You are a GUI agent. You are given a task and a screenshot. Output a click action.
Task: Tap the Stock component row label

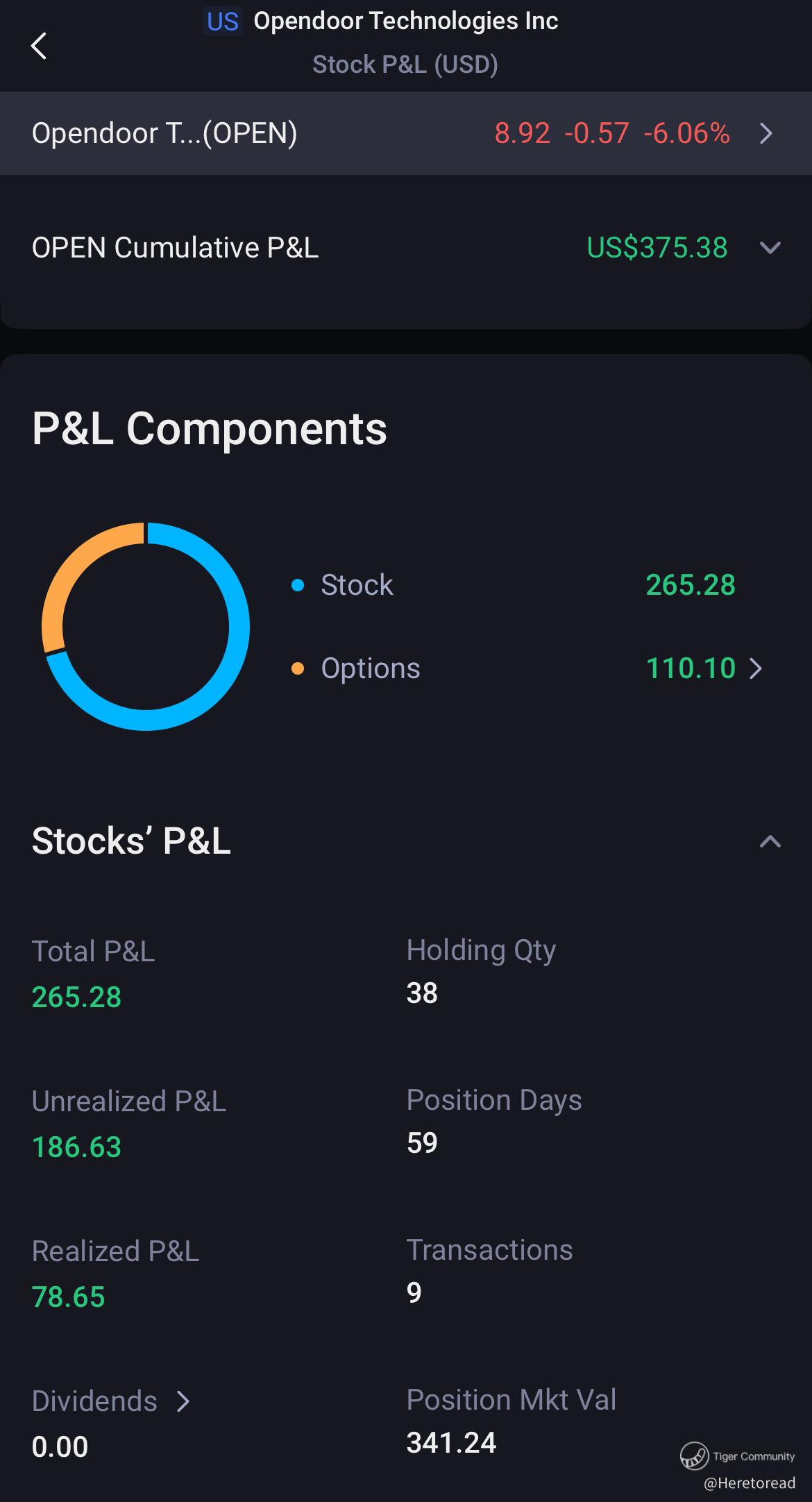click(x=357, y=585)
